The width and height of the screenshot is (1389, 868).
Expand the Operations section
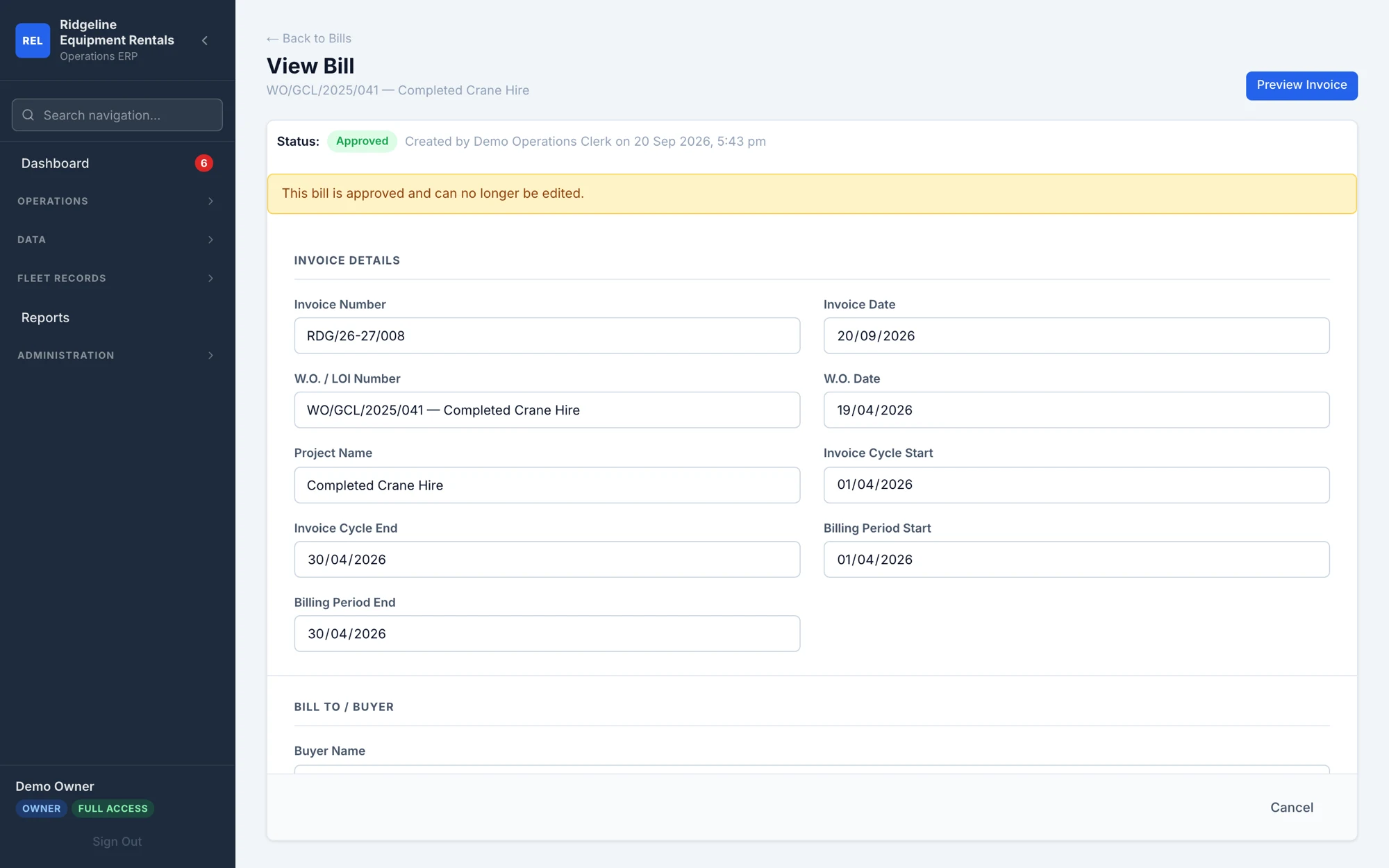tap(117, 201)
